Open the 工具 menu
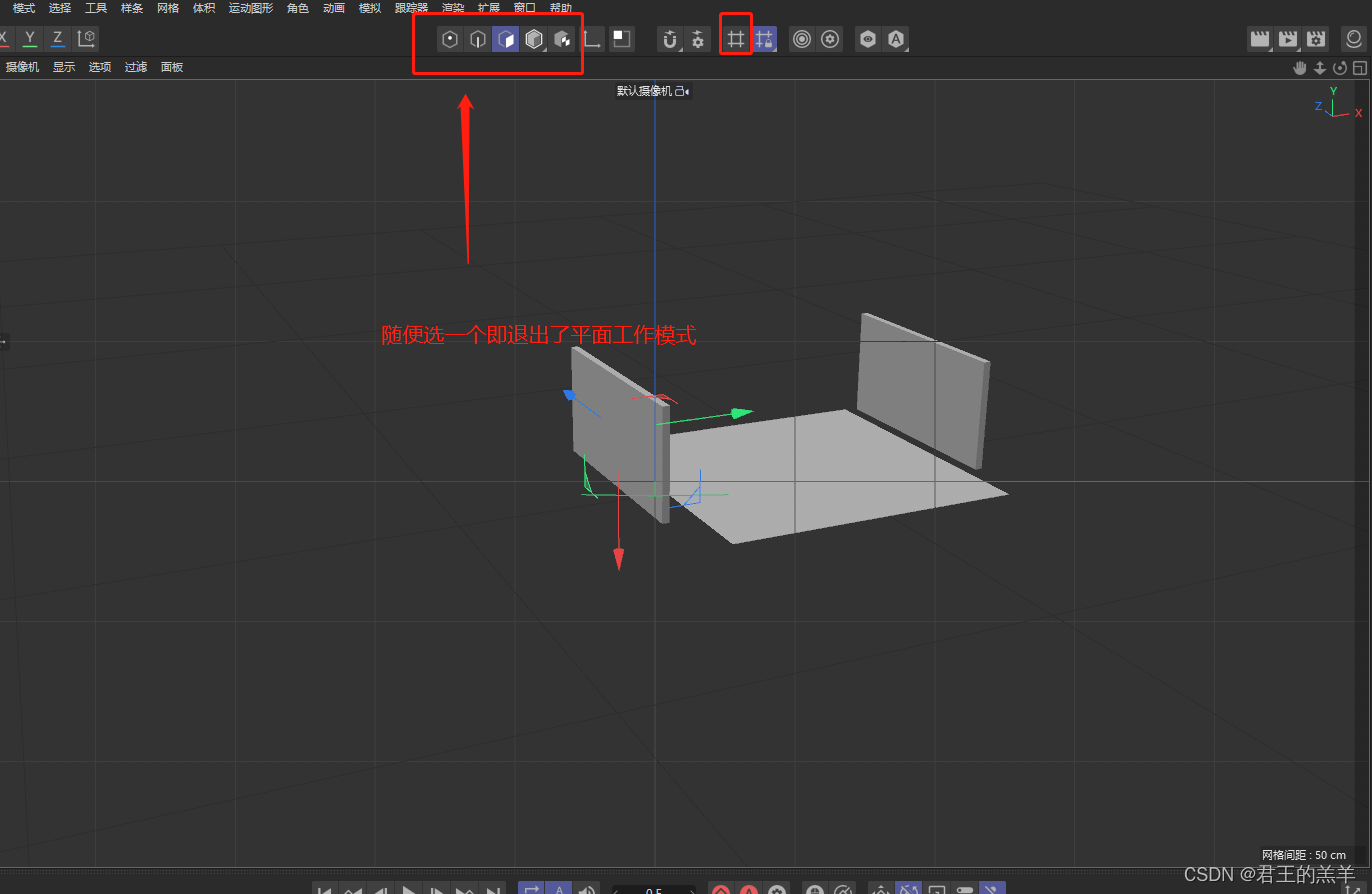The width and height of the screenshot is (1372, 894). pos(96,8)
